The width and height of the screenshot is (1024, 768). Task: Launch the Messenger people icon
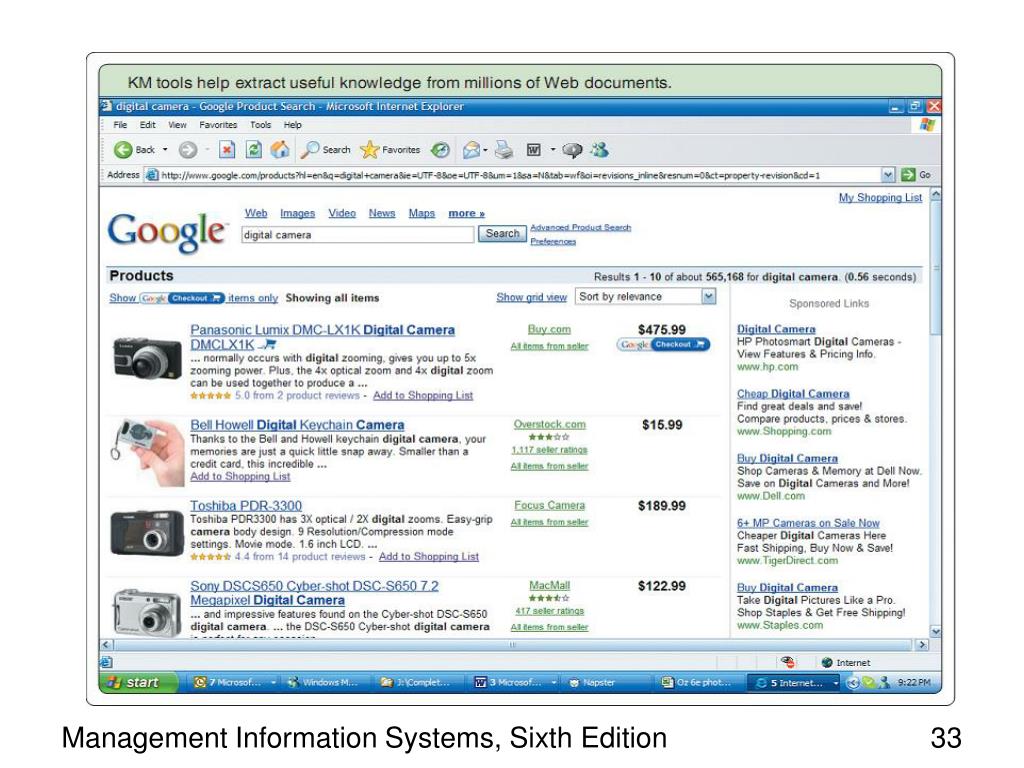(599, 150)
